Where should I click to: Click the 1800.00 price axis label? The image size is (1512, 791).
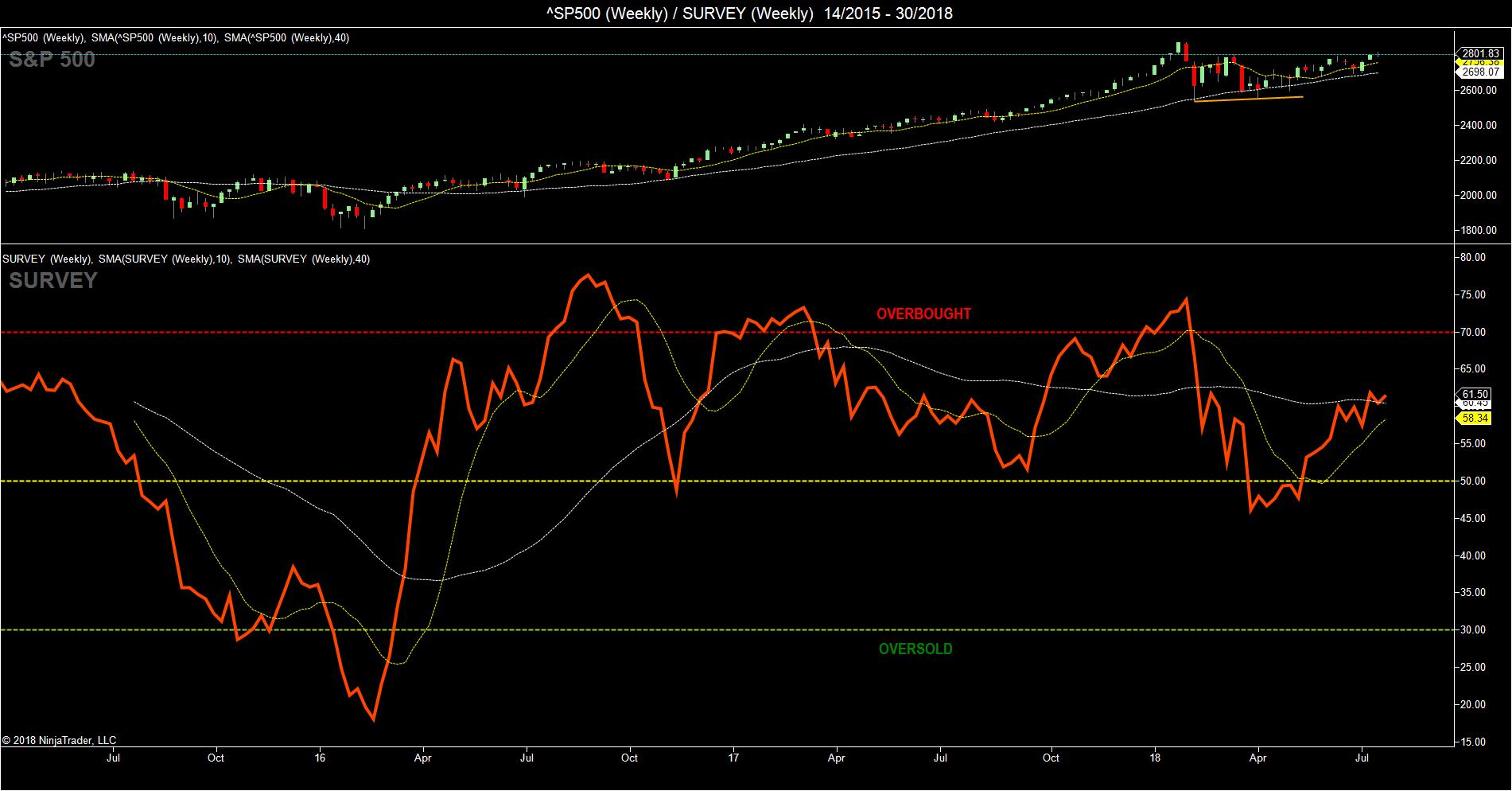[x=1480, y=230]
